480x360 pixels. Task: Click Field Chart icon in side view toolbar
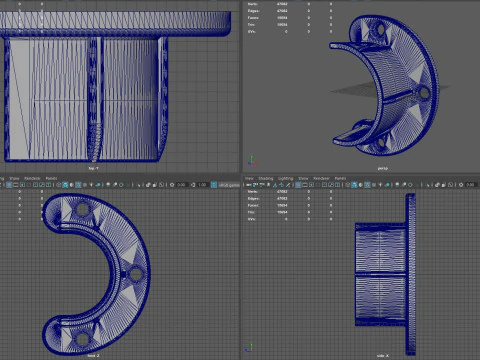[324, 185]
